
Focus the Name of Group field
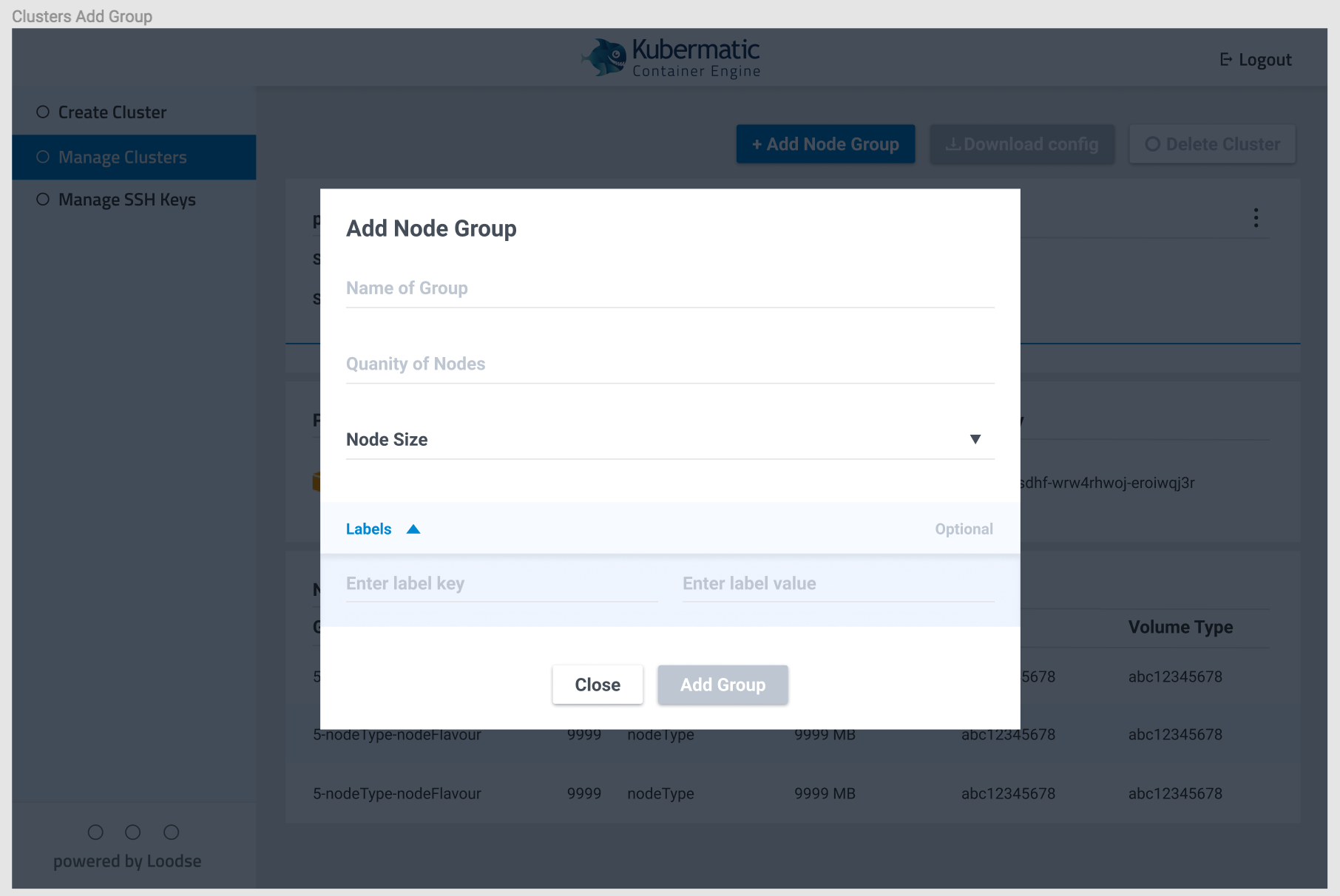click(670, 288)
